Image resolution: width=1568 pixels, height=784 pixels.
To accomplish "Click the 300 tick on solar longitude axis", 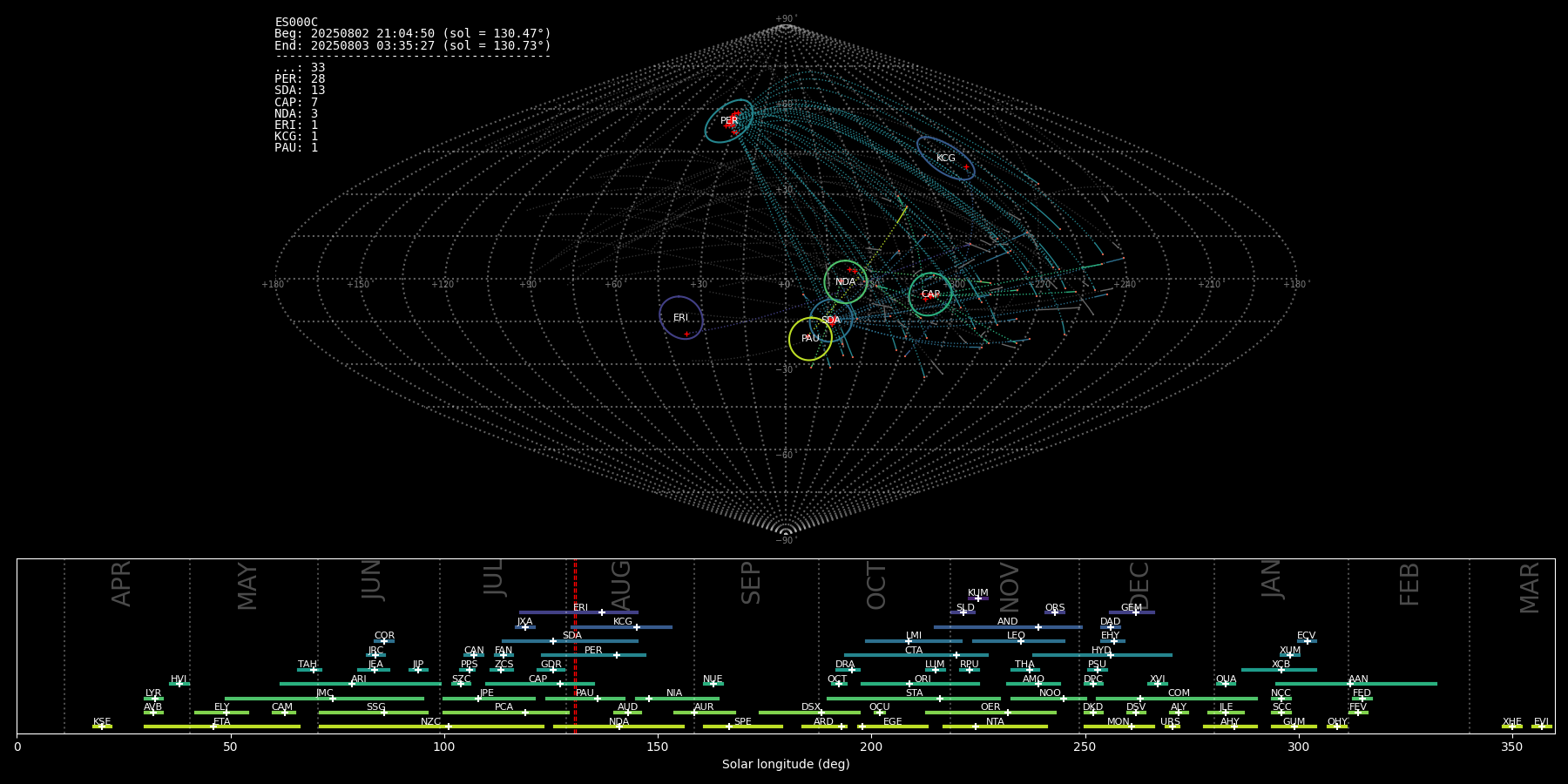I will 1298,747.
